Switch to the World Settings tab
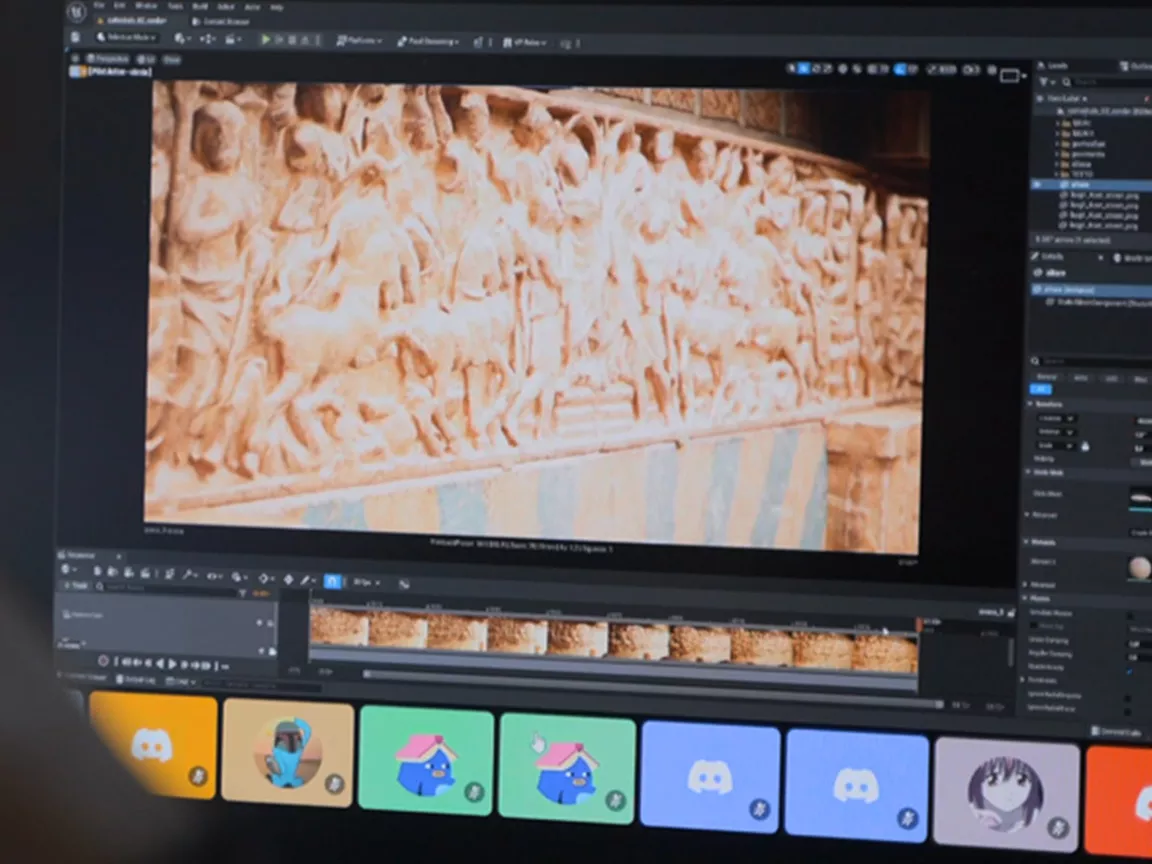The width and height of the screenshot is (1152, 864). point(1132,258)
